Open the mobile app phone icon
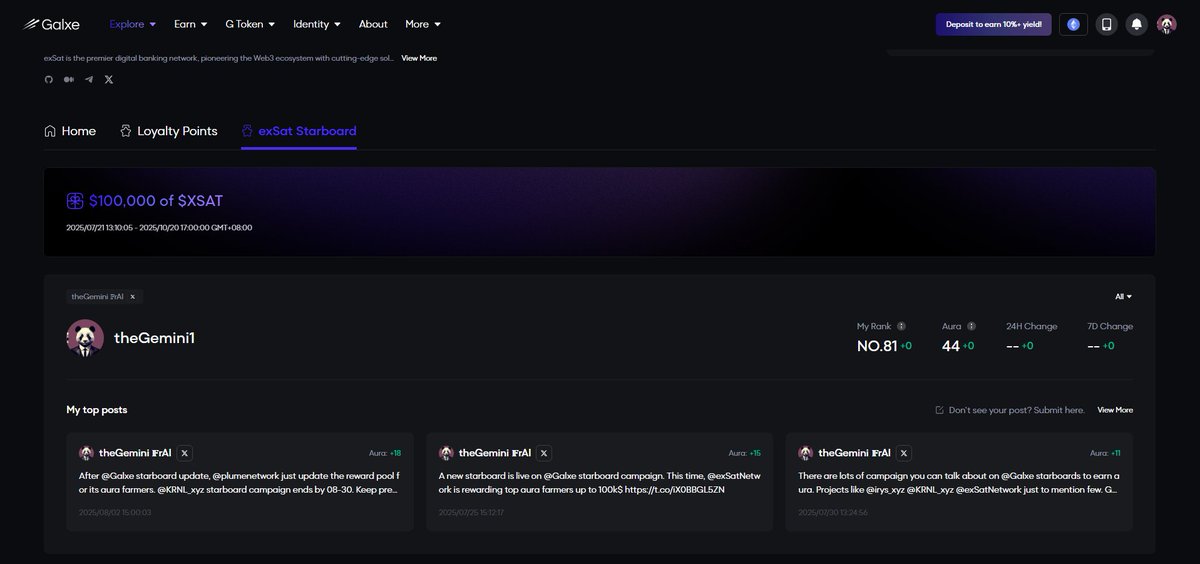Viewport: 1200px width, 564px height. coord(1106,24)
